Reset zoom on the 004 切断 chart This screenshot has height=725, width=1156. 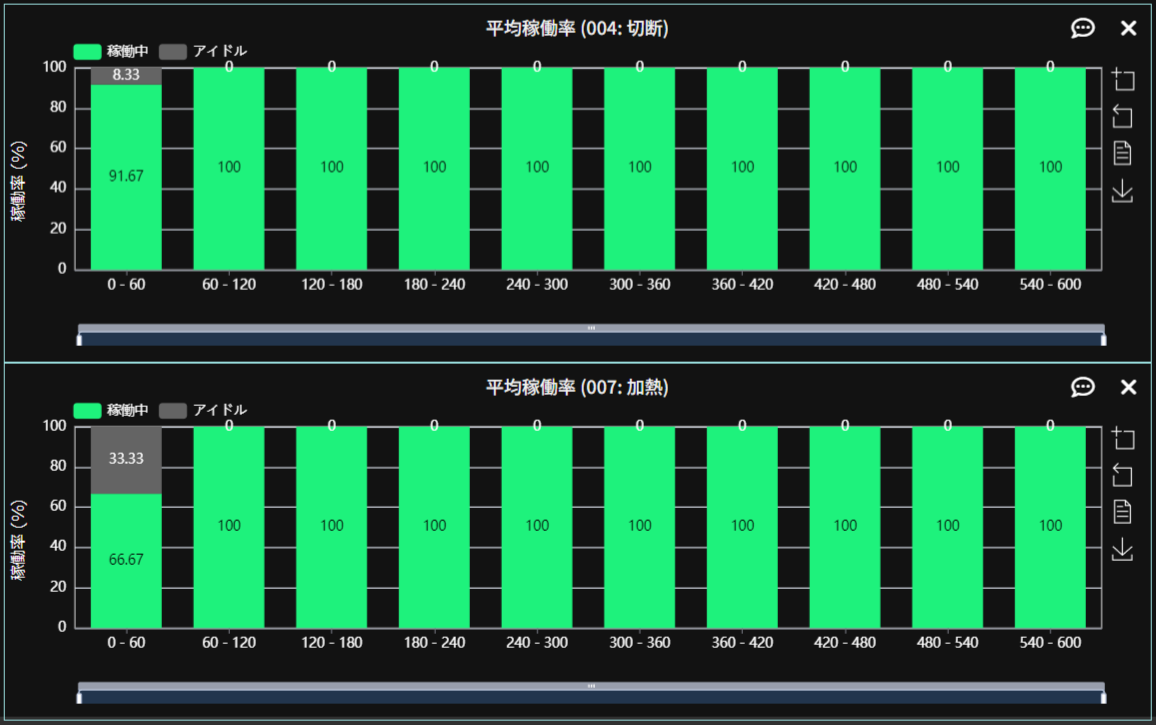pos(1123,116)
